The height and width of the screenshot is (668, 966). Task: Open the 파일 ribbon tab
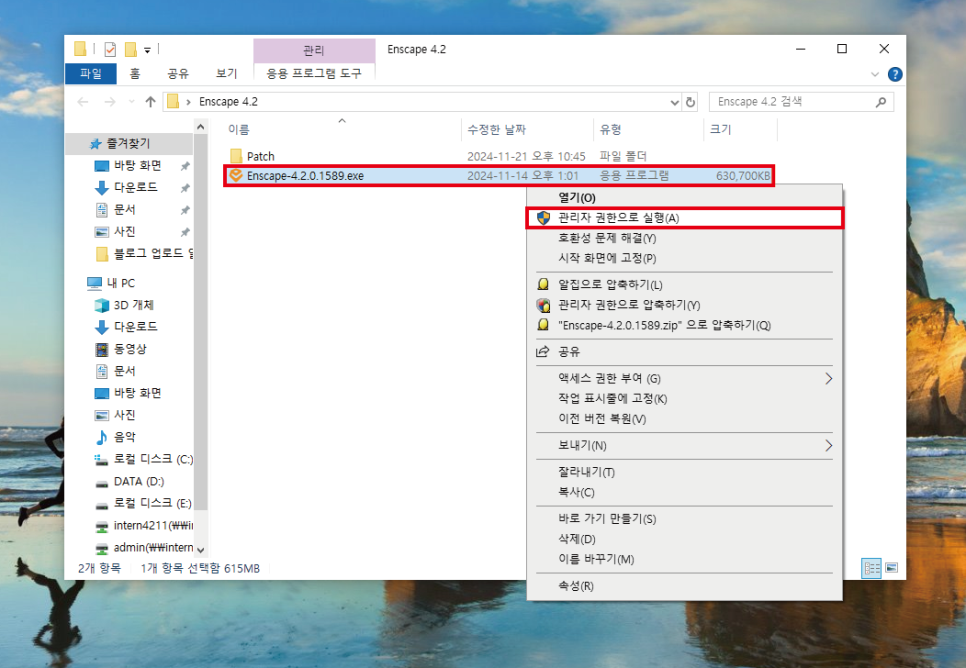point(91,73)
